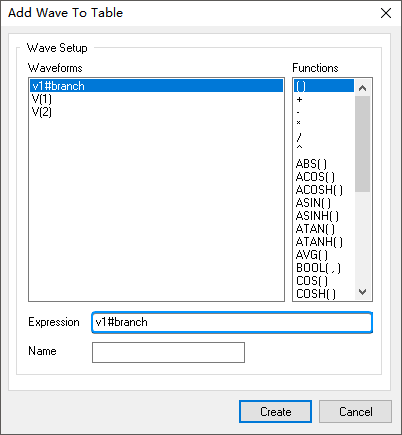Select the v1#branch waveform
The width and height of the screenshot is (402, 435).
coord(156,86)
